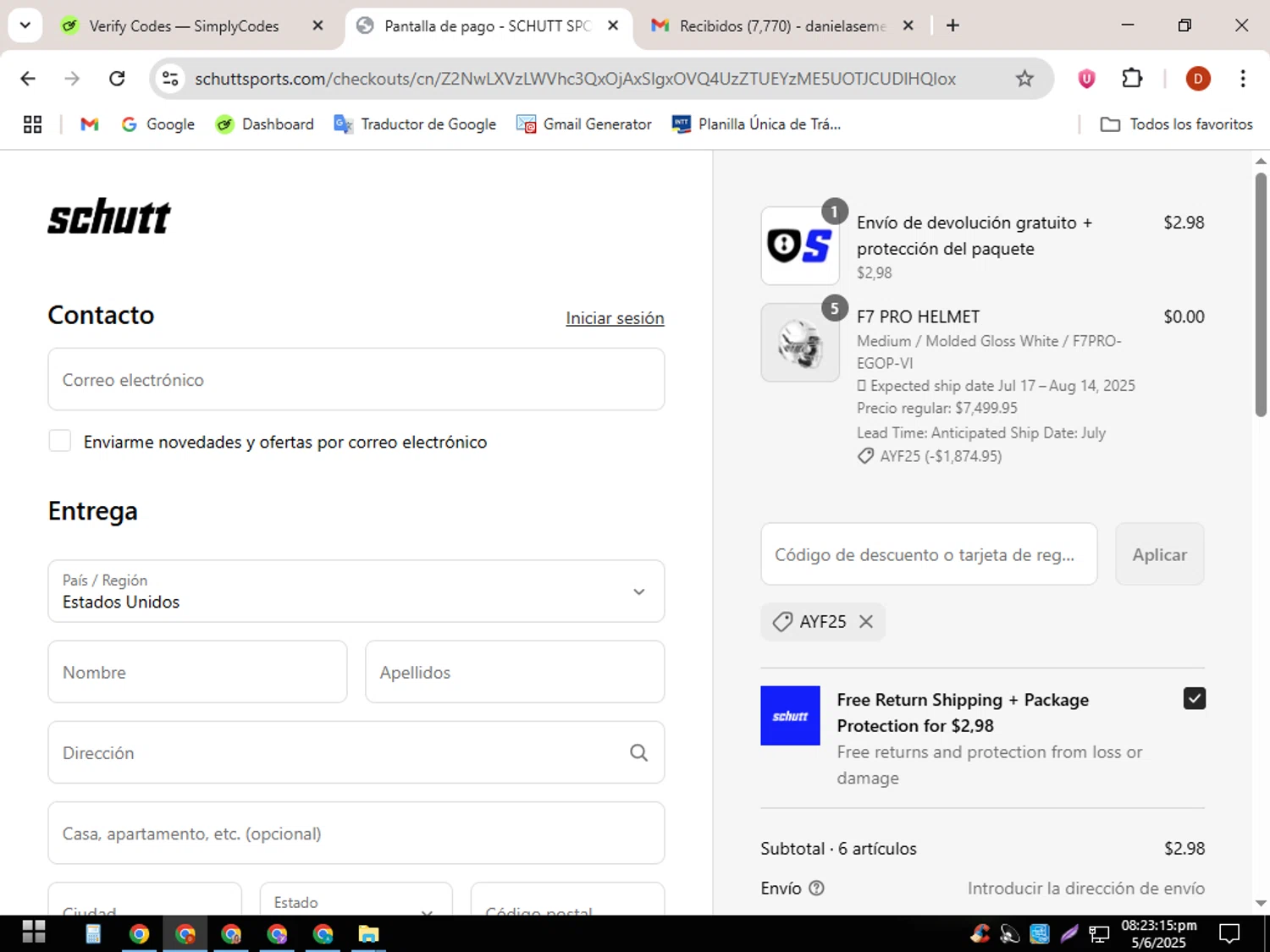Open the tab search dropdown arrow

pos(25,25)
